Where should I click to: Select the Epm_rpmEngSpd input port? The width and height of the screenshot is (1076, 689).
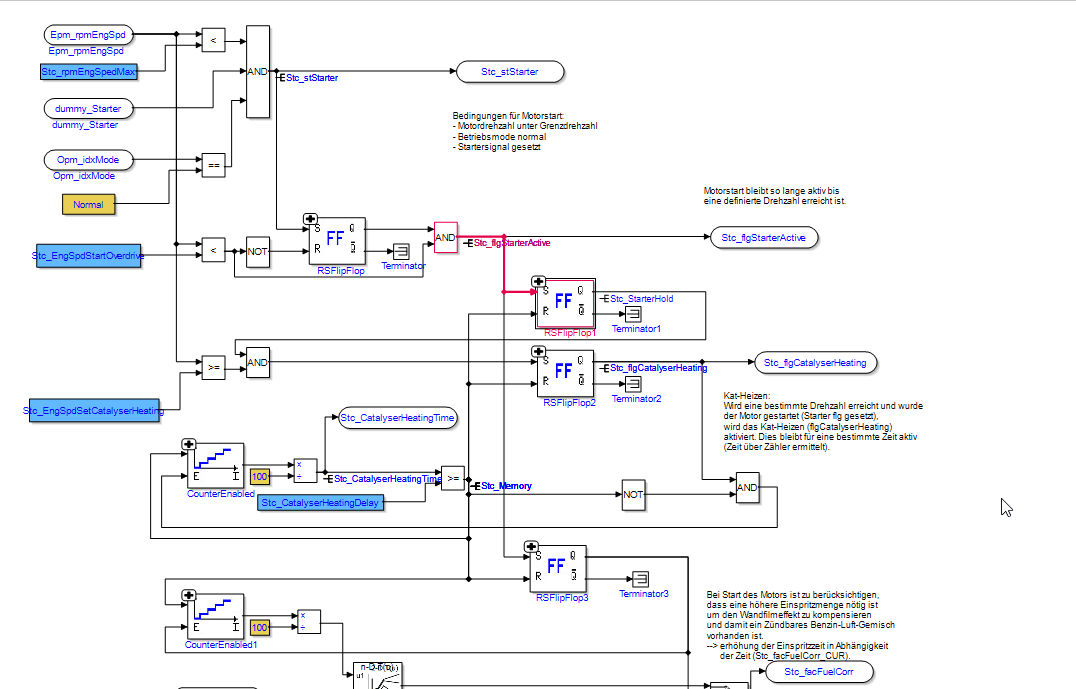tap(88, 36)
